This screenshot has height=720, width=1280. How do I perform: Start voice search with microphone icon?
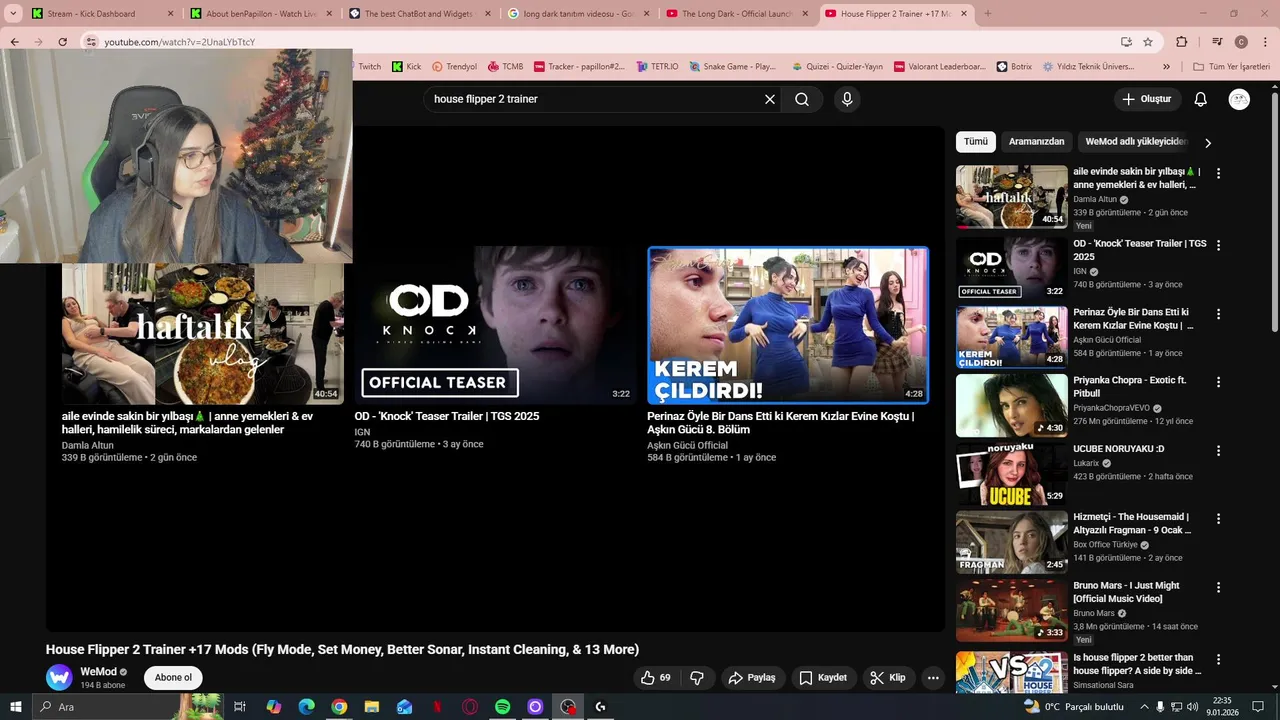tap(847, 99)
